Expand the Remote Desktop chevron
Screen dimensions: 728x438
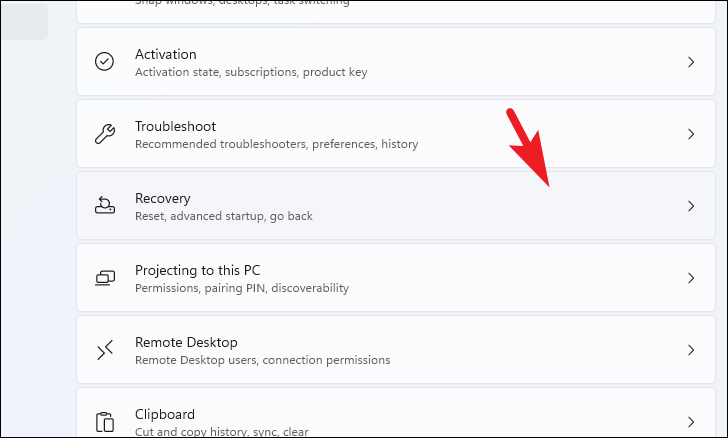pos(691,350)
